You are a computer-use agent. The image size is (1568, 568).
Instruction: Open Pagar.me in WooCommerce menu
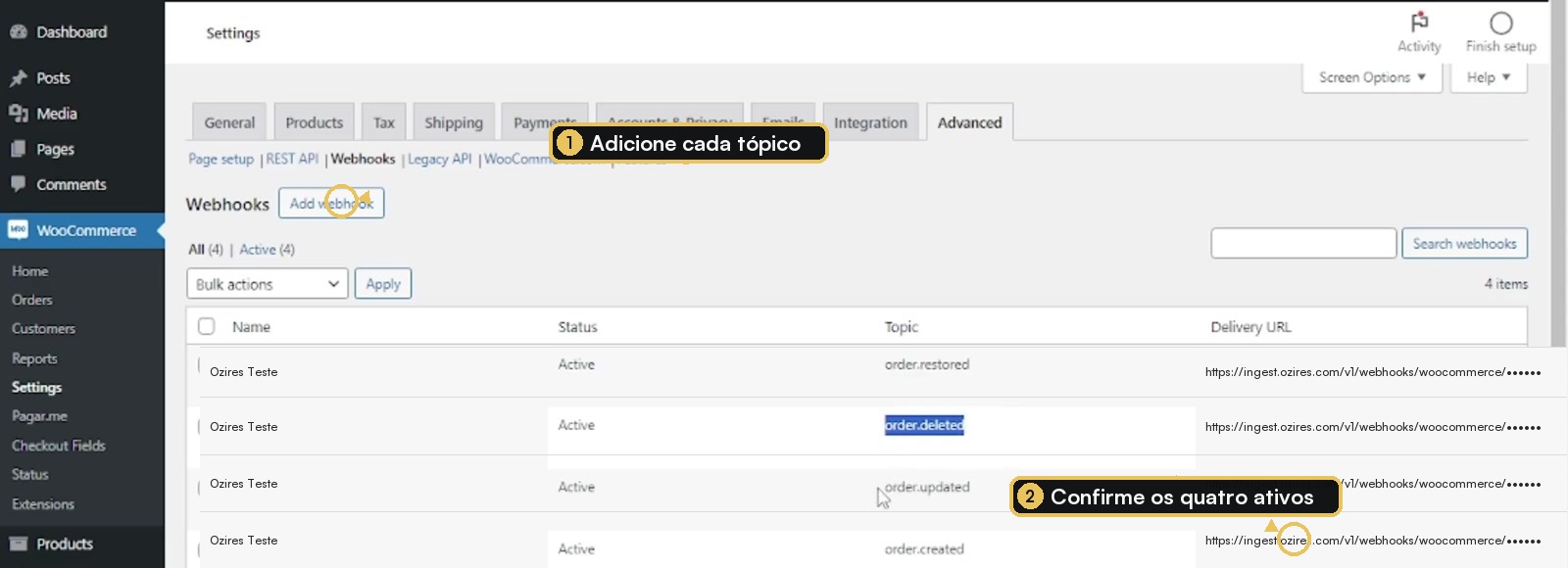39,416
